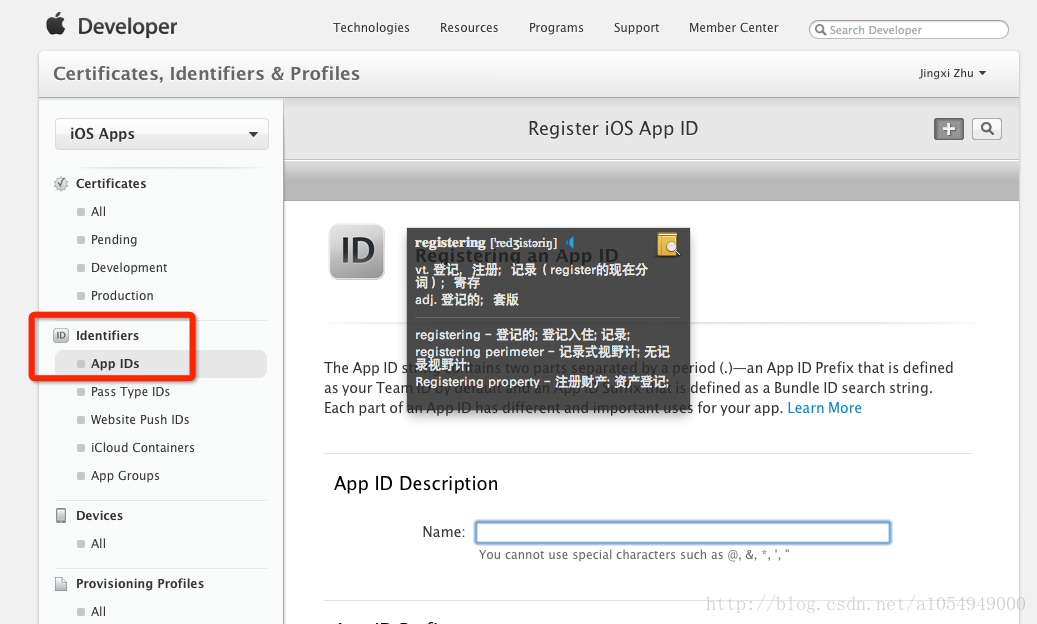Open the Jingxi Zhu account menu
Viewport: 1037px width, 624px height.
tap(952, 73)
